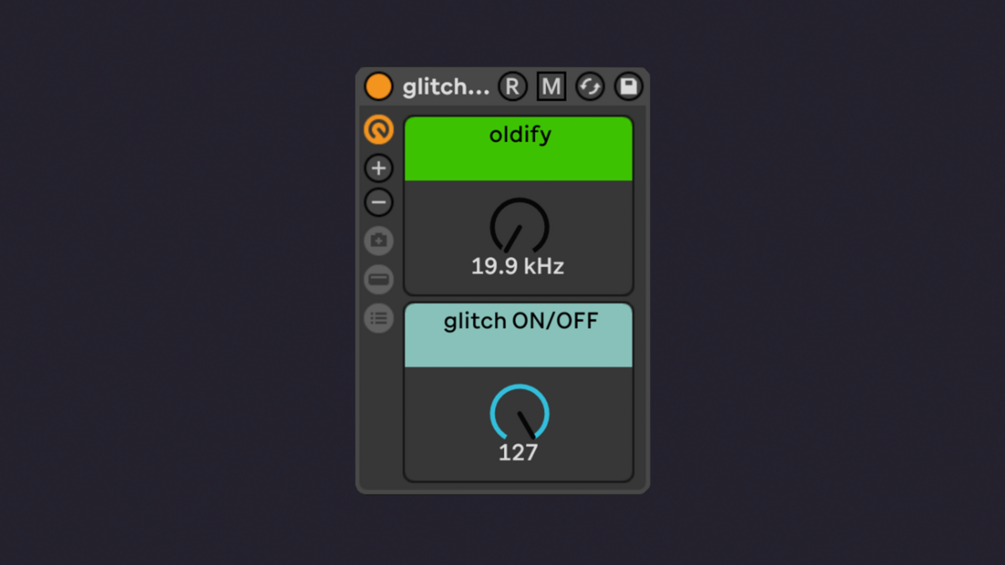Image resolution: width=1005 pixels, height=565 pixels.
Task: Click the oldify macro knob
Action: click(520, 227)
